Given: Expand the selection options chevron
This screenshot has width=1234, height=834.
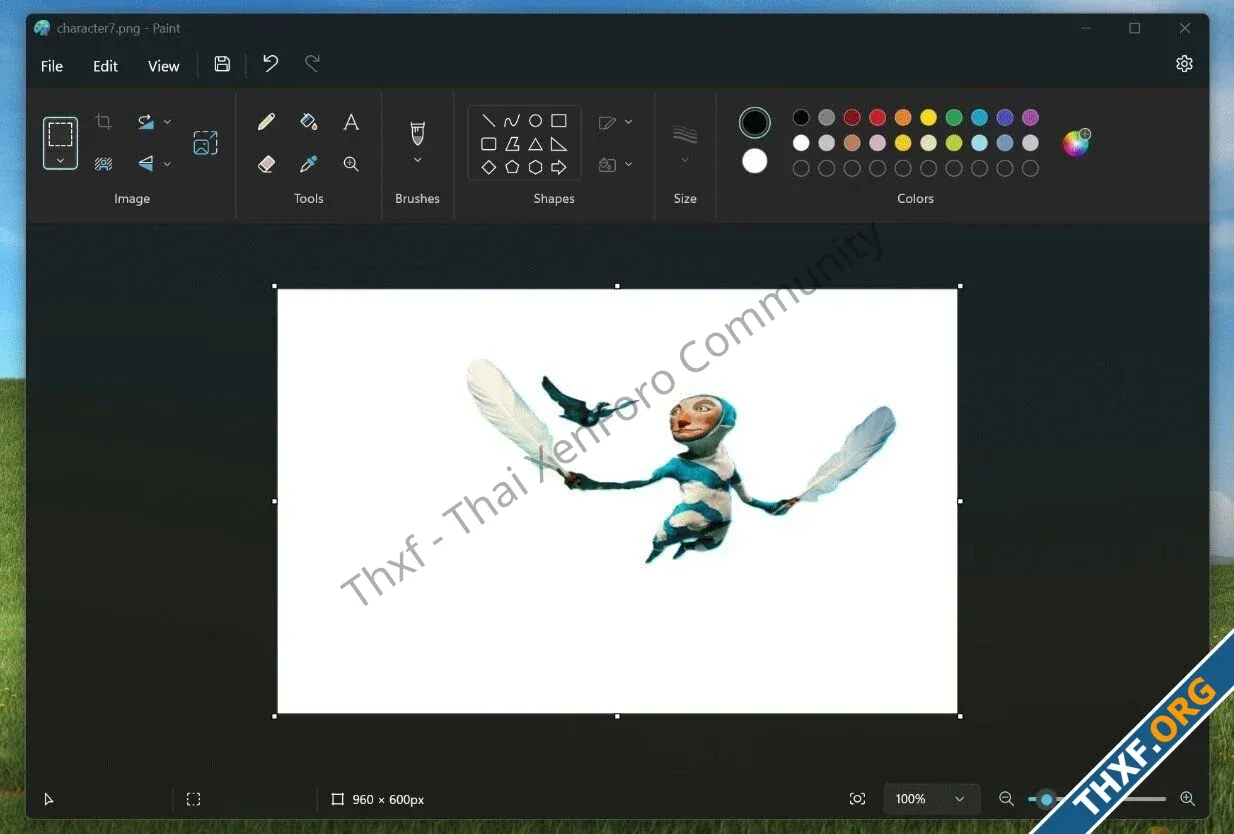Looking at the screenshot, I should [x=60, y=160].
